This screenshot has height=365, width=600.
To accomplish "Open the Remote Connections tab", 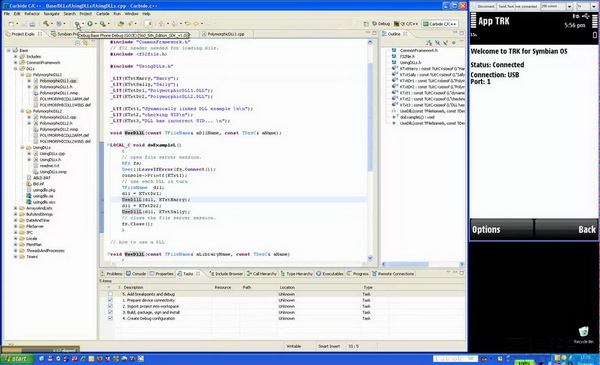I will (x=393, y=274).
